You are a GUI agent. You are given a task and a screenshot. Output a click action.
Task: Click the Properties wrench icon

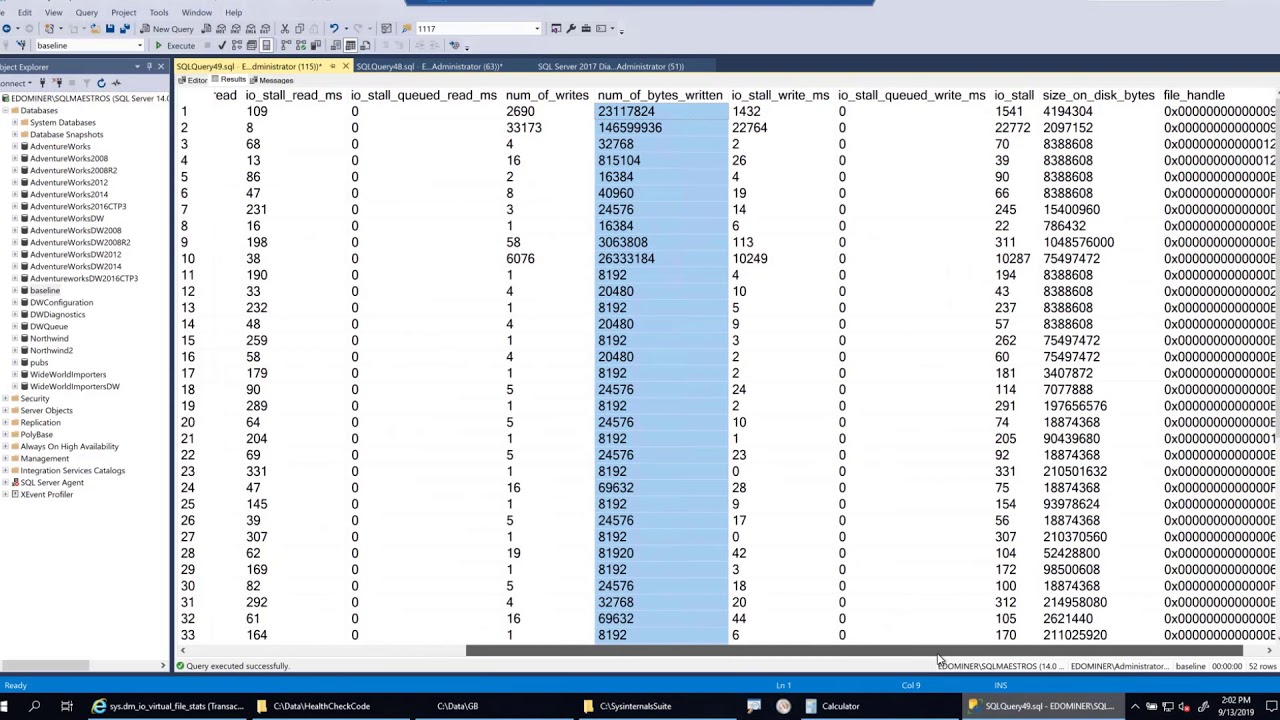pyautogui.click(x=571, y=28)
